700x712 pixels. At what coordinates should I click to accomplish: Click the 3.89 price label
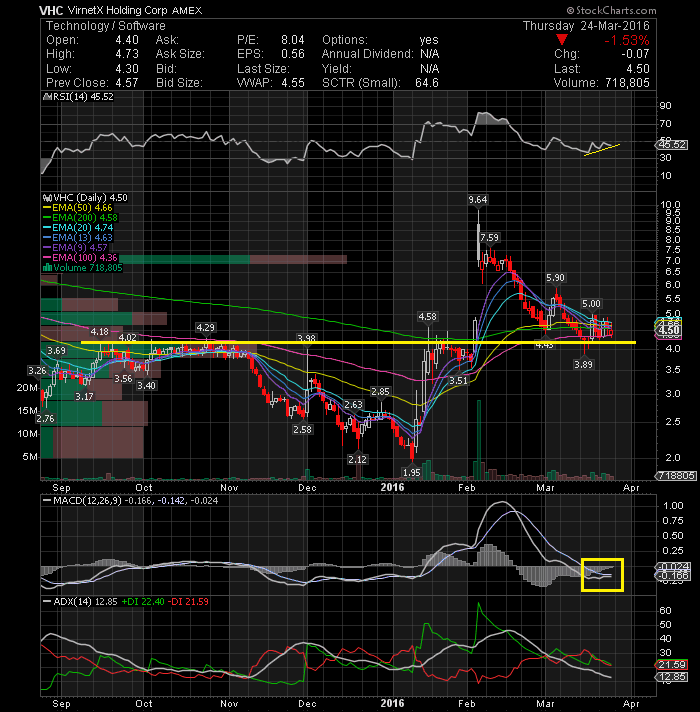tap(583, 365)
